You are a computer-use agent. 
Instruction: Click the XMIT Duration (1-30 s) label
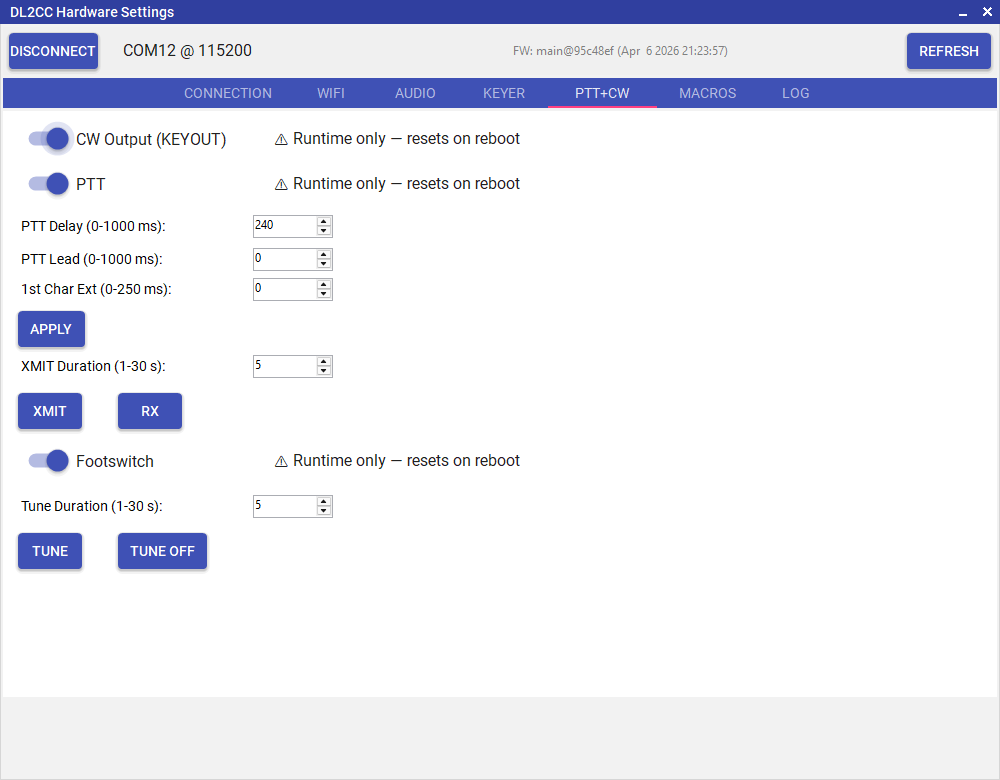(x=93, y=366)
